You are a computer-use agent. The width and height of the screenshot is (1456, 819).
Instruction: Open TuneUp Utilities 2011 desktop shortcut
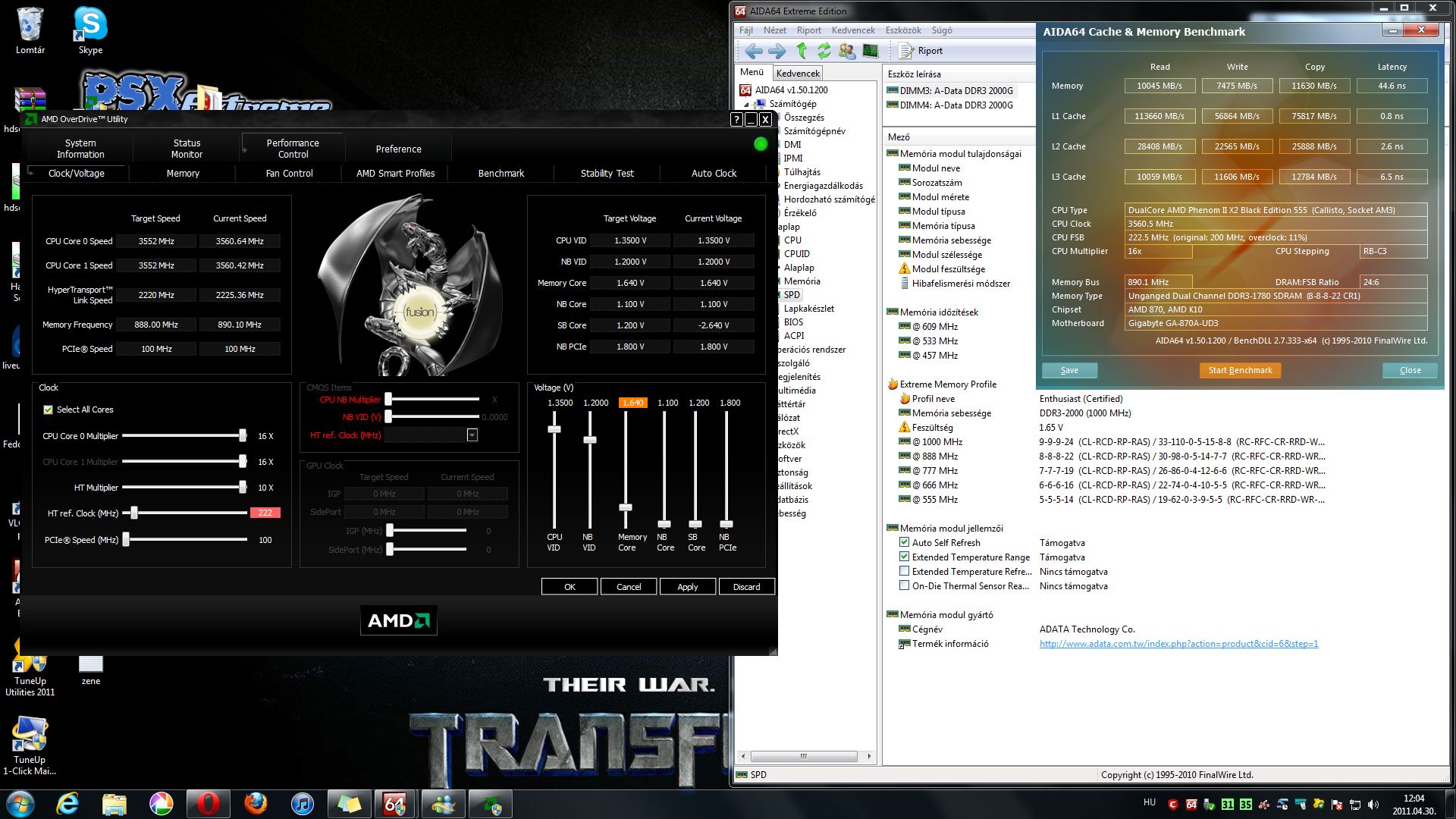click(30, 677)
